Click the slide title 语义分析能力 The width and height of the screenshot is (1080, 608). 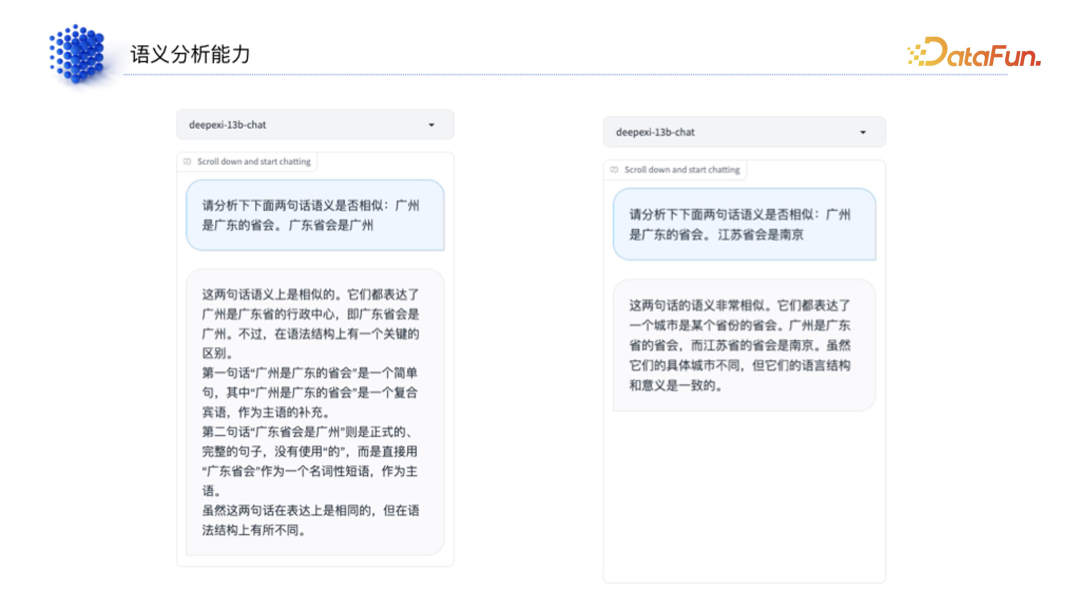point(190,54)
